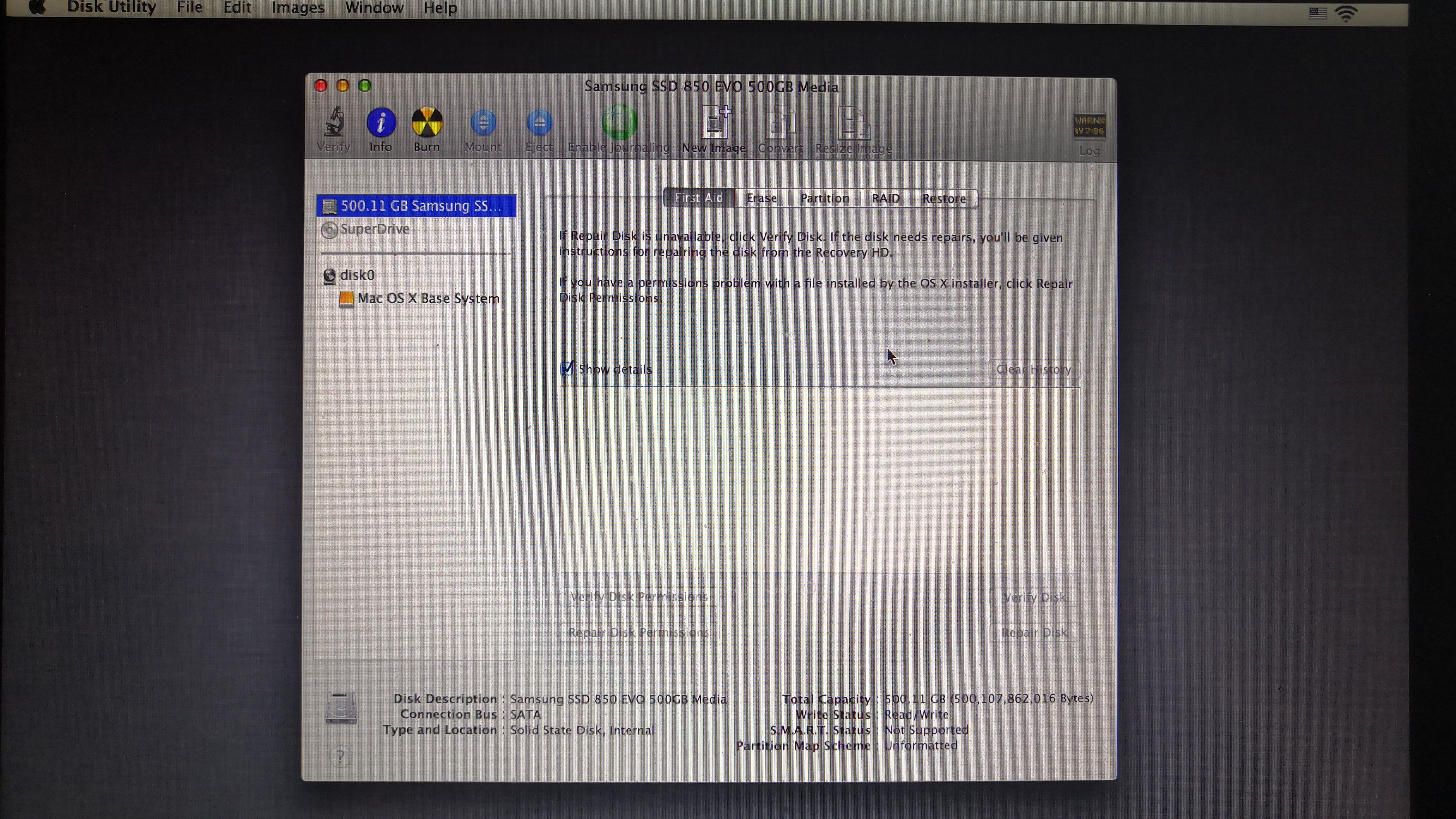The width and height of the screenshot is (1456, 819).
Task: Click the help question mark button
Action: (x=340, y=756)
